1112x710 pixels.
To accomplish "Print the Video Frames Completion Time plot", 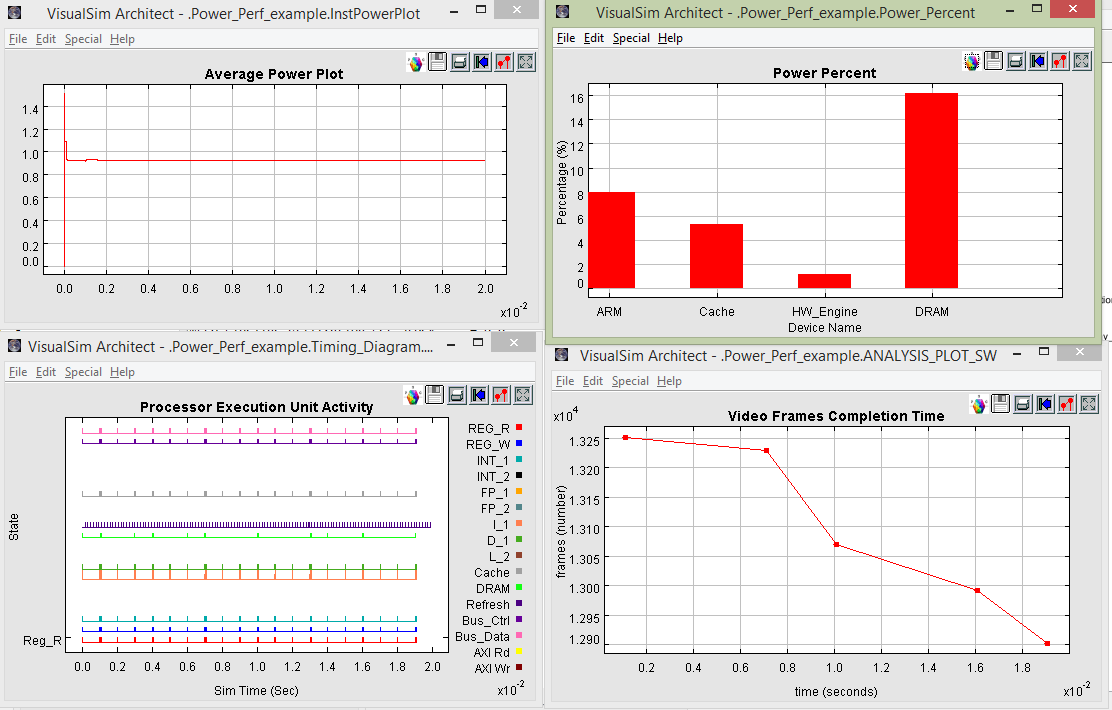I will (1022, 404).
